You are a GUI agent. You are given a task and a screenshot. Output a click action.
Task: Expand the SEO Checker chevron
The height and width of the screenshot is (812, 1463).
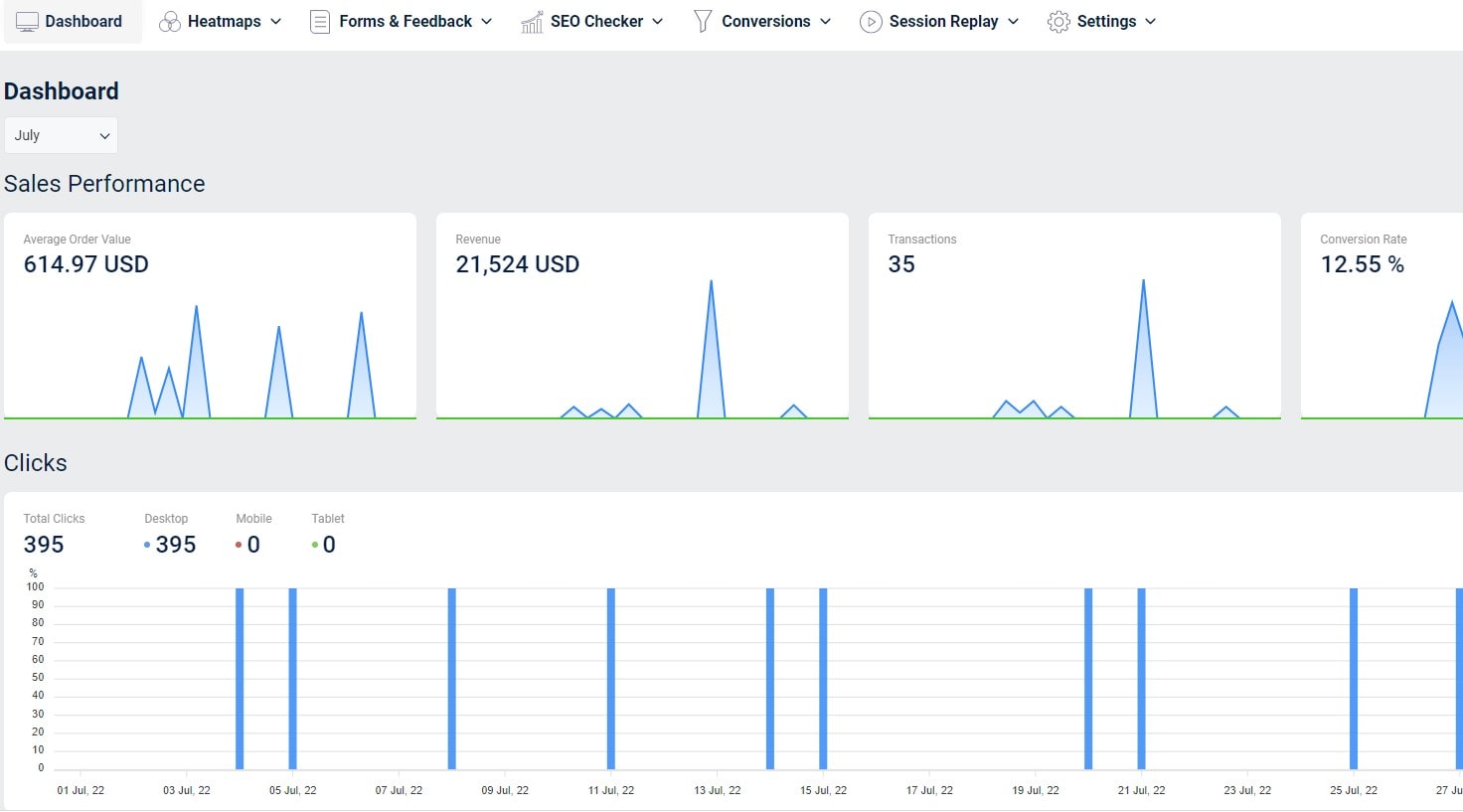pos(657,22)
